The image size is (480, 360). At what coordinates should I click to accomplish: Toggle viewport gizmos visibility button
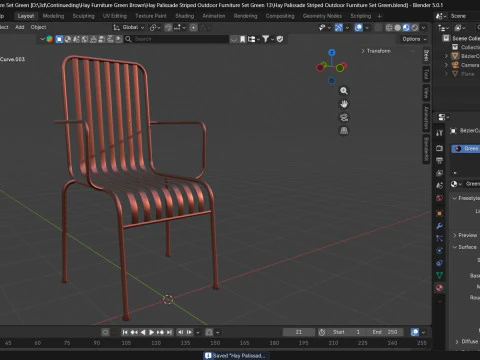click(339, 28)
